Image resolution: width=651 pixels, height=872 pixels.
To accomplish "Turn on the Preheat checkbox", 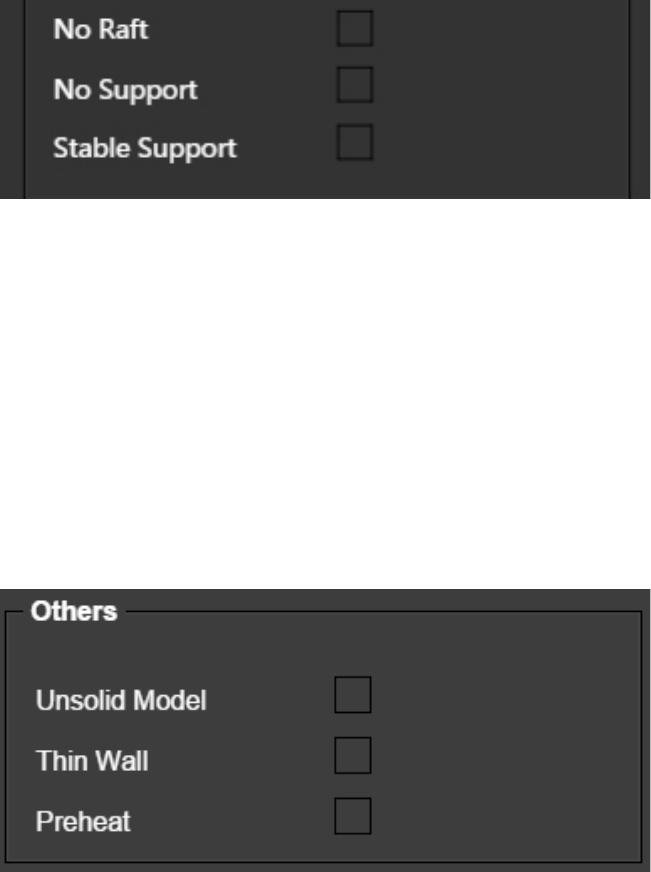I will click(x=353, y=816).
